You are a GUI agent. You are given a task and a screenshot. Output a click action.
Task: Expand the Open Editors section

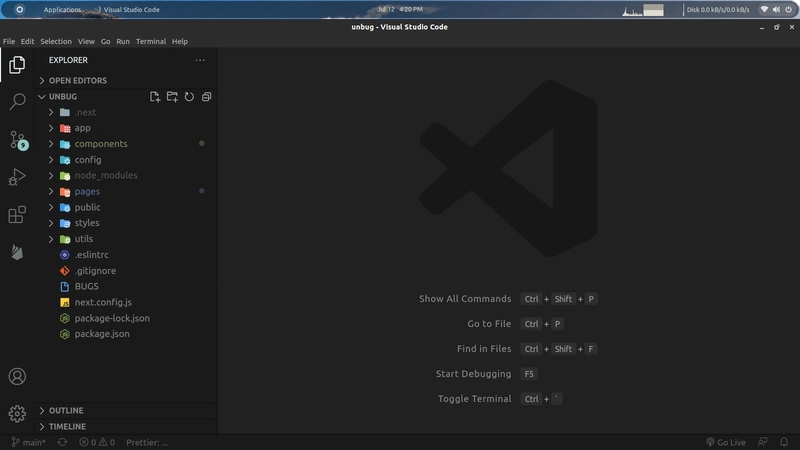tap(126, 81)
